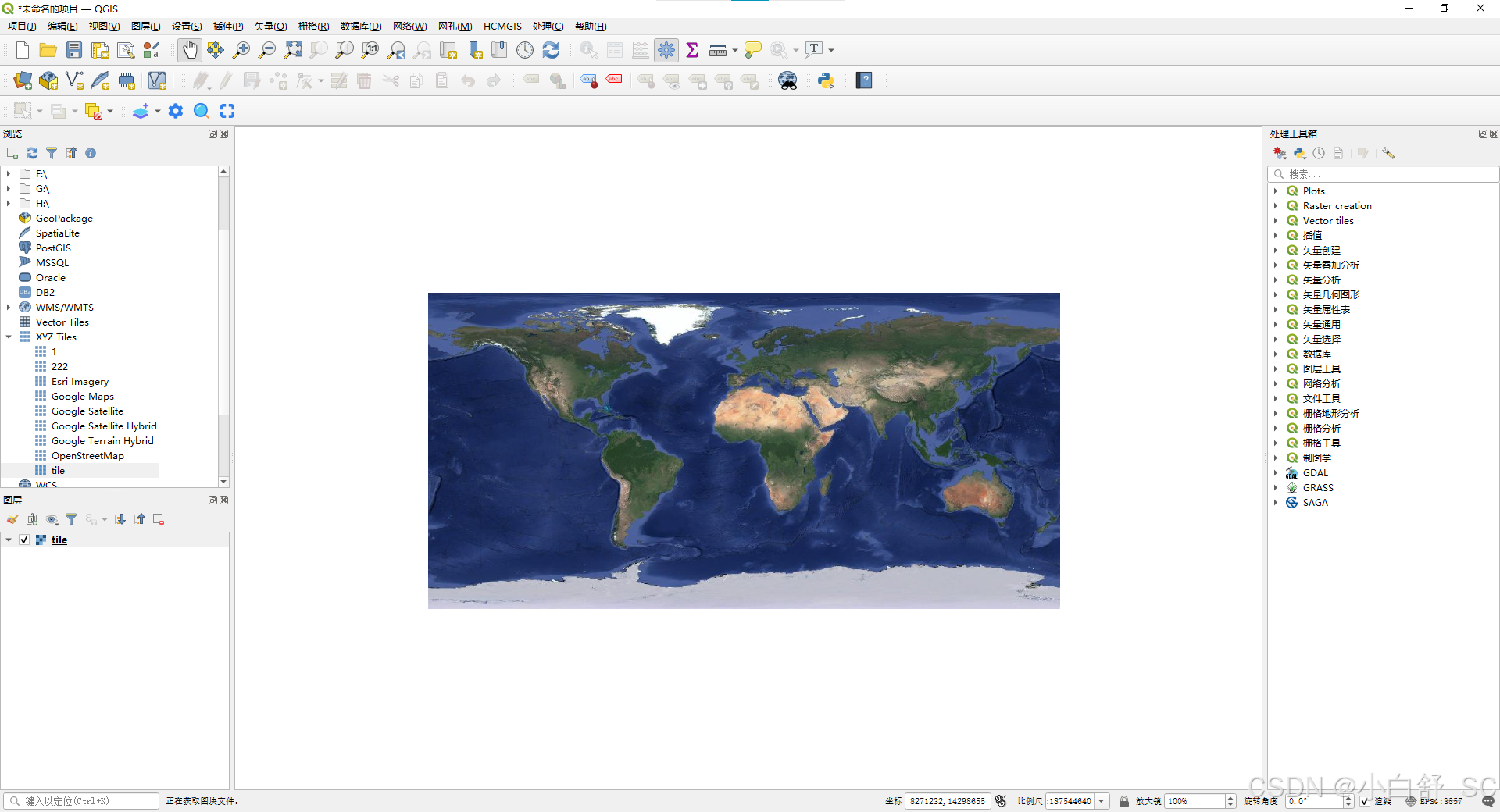1500x812 pixels.
Task: Toggle the scale lock icon
Action: point(1124,801)
